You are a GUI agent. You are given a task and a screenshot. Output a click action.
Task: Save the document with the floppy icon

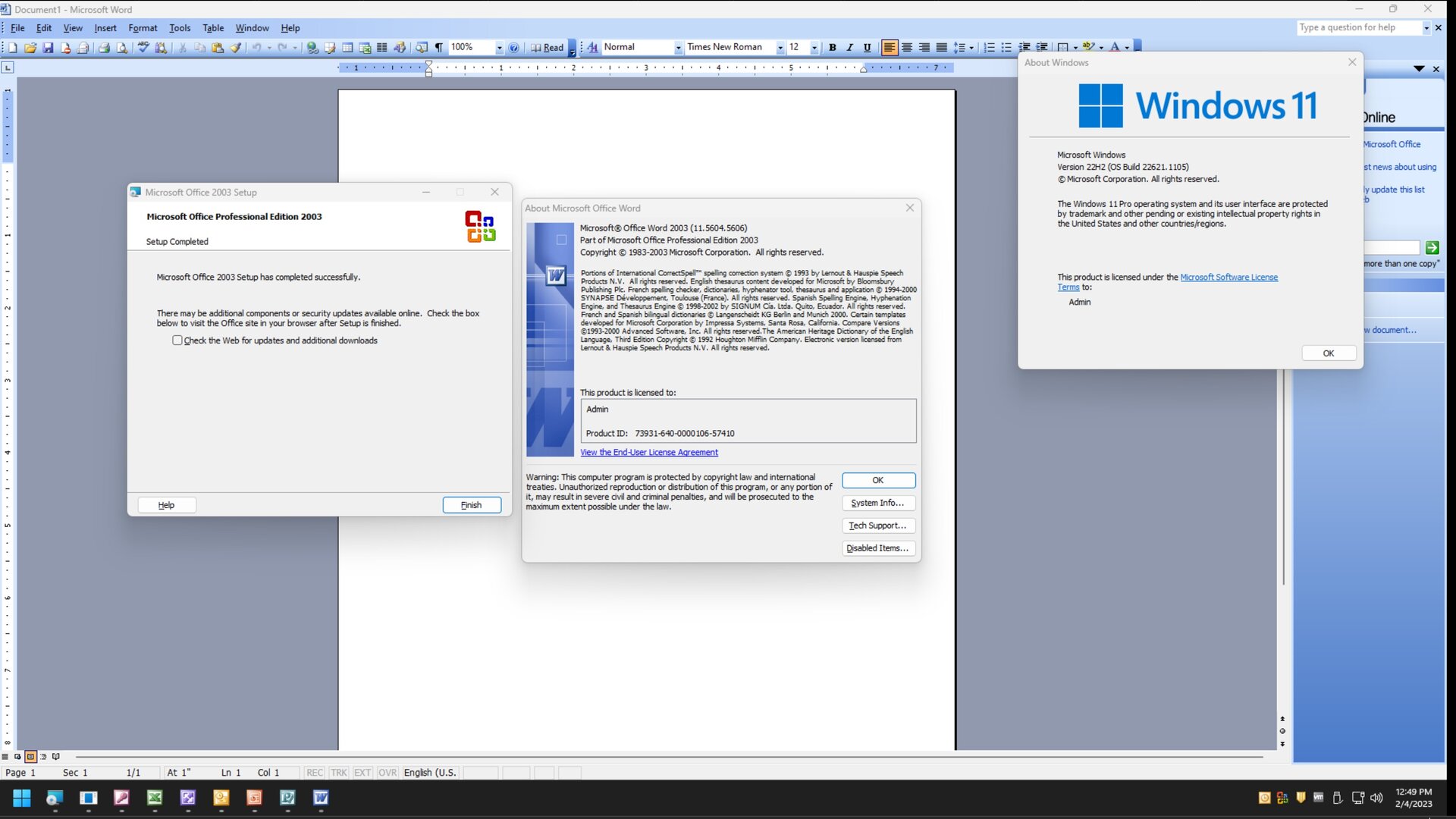pyautogui.click(x=48, y=48)
